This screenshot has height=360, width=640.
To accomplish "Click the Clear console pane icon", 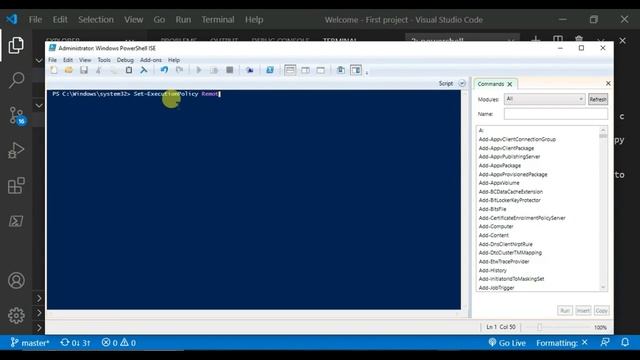I will point(144,70).
